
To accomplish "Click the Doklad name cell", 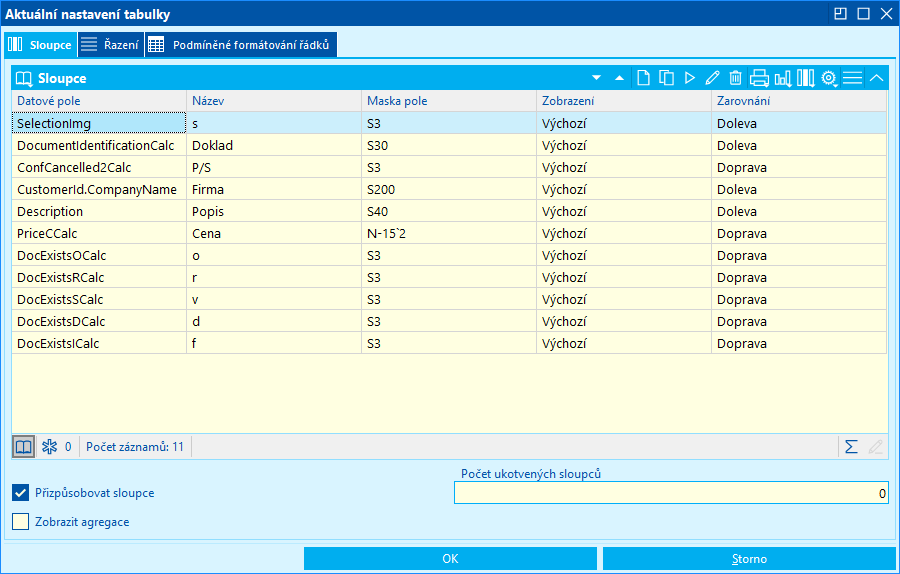I will pos(274,145).
